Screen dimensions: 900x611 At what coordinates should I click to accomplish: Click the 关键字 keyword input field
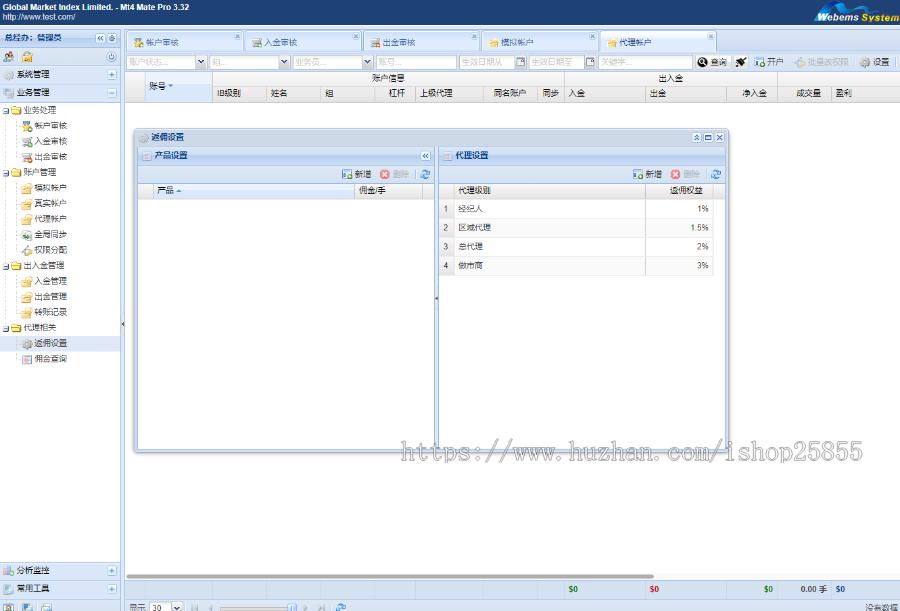(645, 62)
